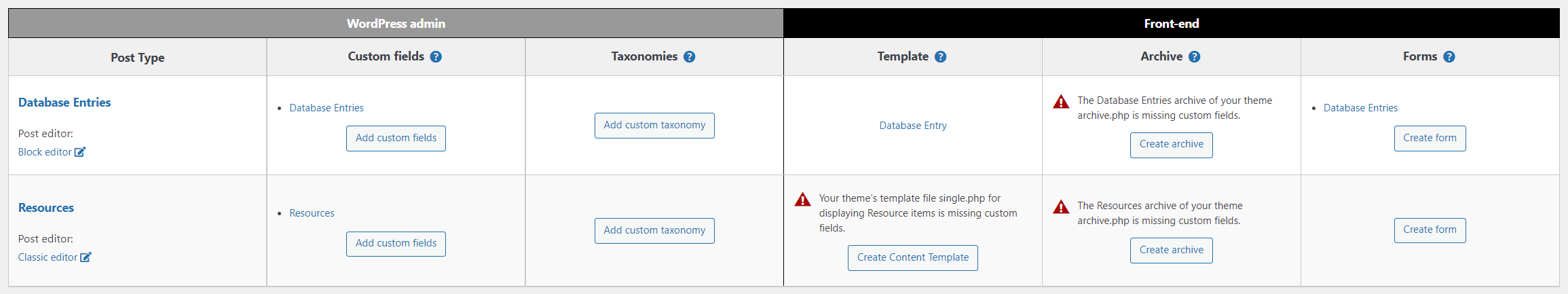The image size is (1568, 294).
Task: Create archive for Resources
Action: pyautogui.click(x=1172, y=251)
